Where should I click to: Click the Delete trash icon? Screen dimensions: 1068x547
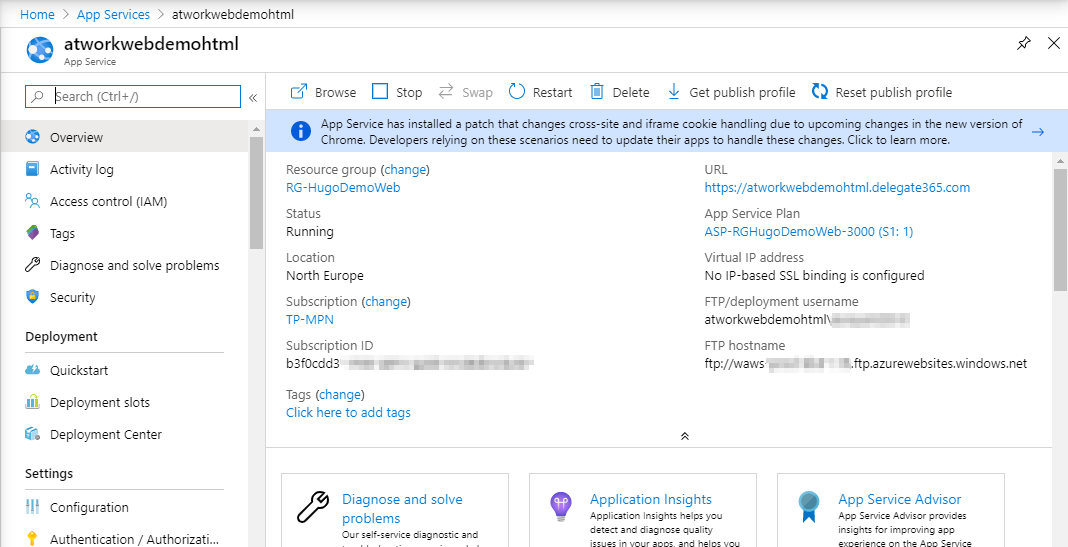[x=597, y=92]
